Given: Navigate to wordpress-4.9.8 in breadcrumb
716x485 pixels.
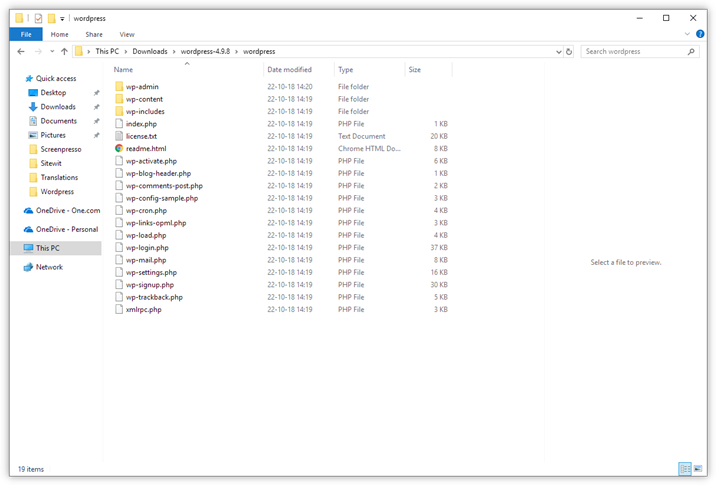Looking at the screenshot, I should (205, 52).
